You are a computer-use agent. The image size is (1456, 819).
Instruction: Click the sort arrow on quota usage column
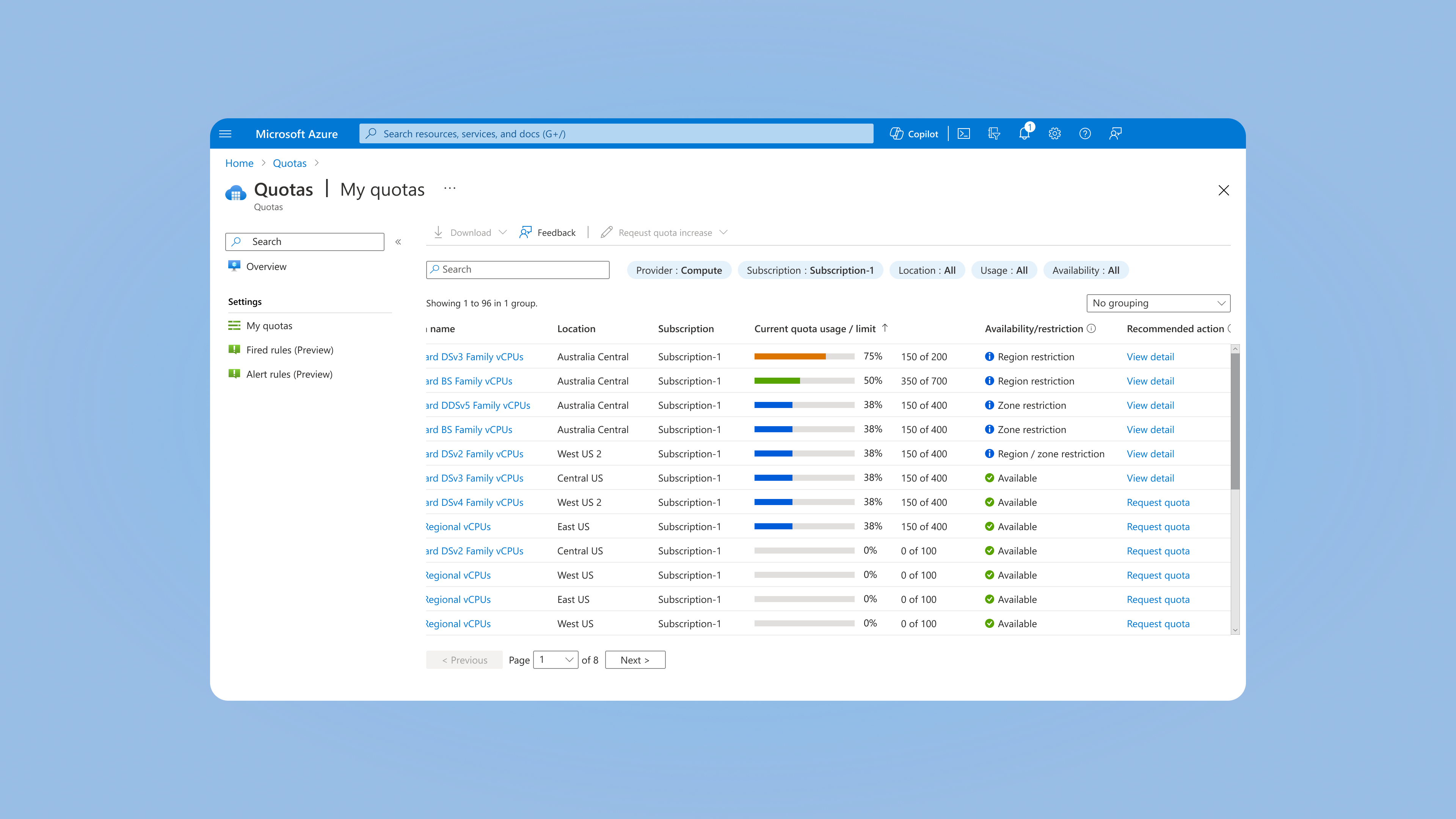[x=885, y=328]
